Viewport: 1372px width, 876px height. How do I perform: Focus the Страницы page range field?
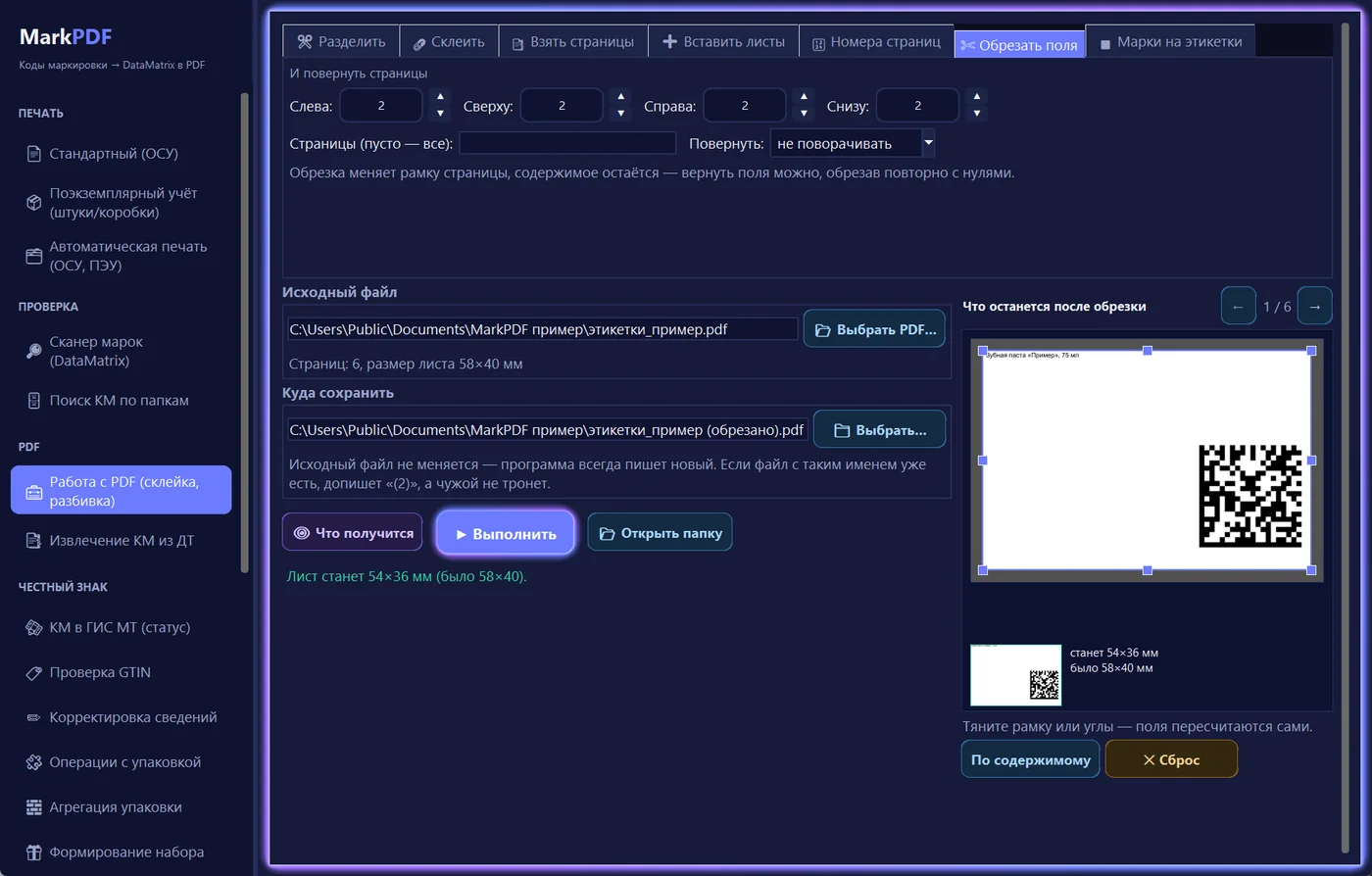(x=567, y=143)
